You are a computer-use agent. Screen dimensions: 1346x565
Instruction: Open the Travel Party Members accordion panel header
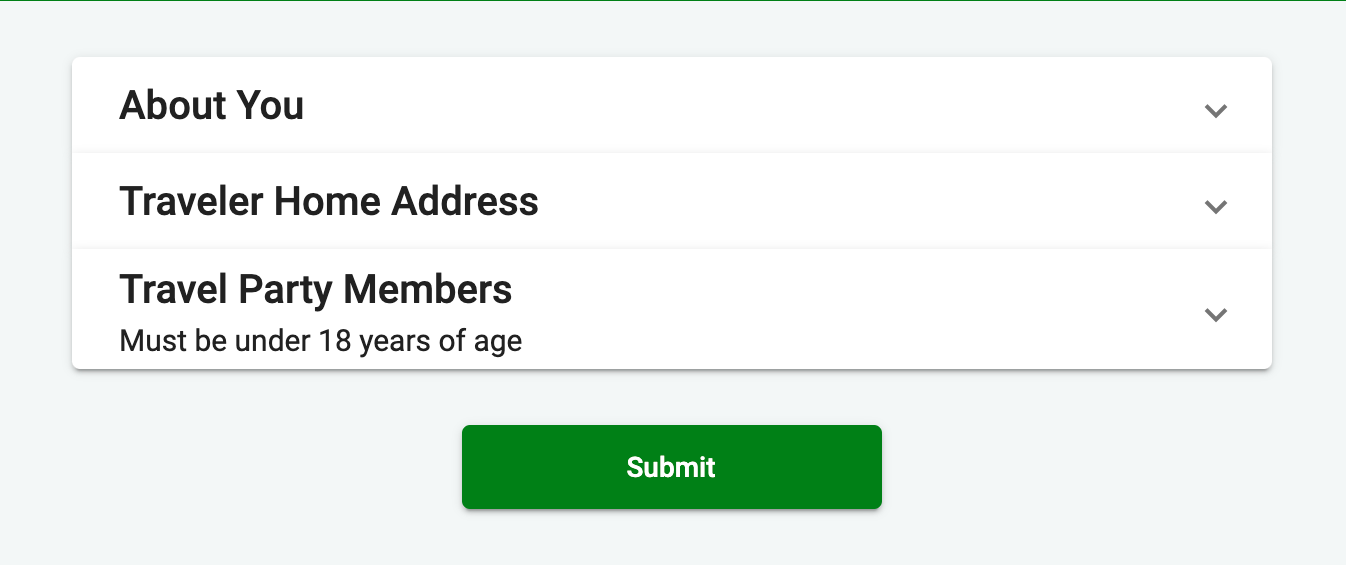click(671, 310)
